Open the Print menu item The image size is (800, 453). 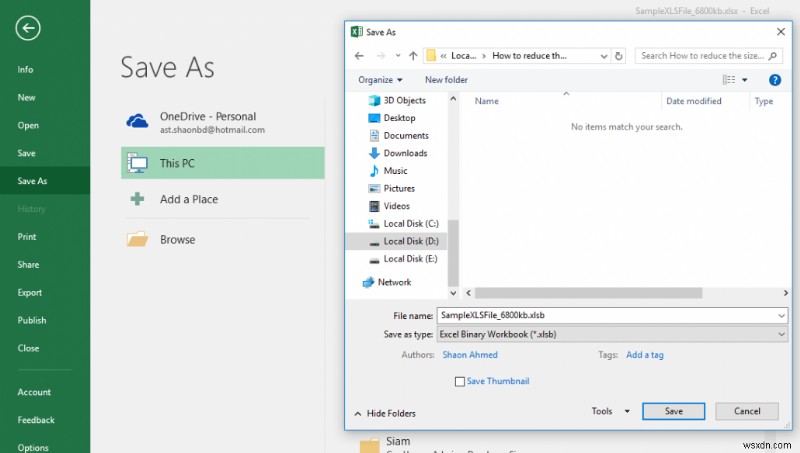27,237
